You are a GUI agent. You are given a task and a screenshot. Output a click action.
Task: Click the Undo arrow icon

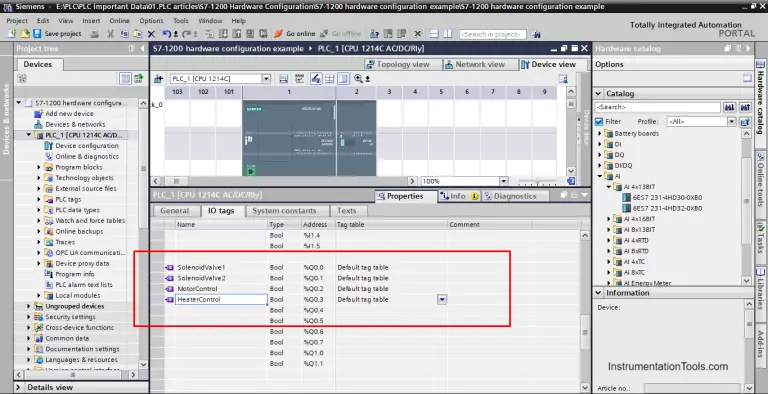[x=167, y=34]
